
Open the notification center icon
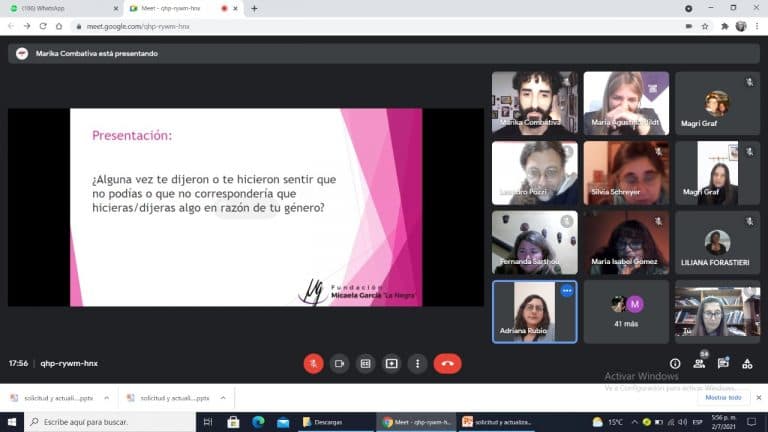tap(751, 422)
